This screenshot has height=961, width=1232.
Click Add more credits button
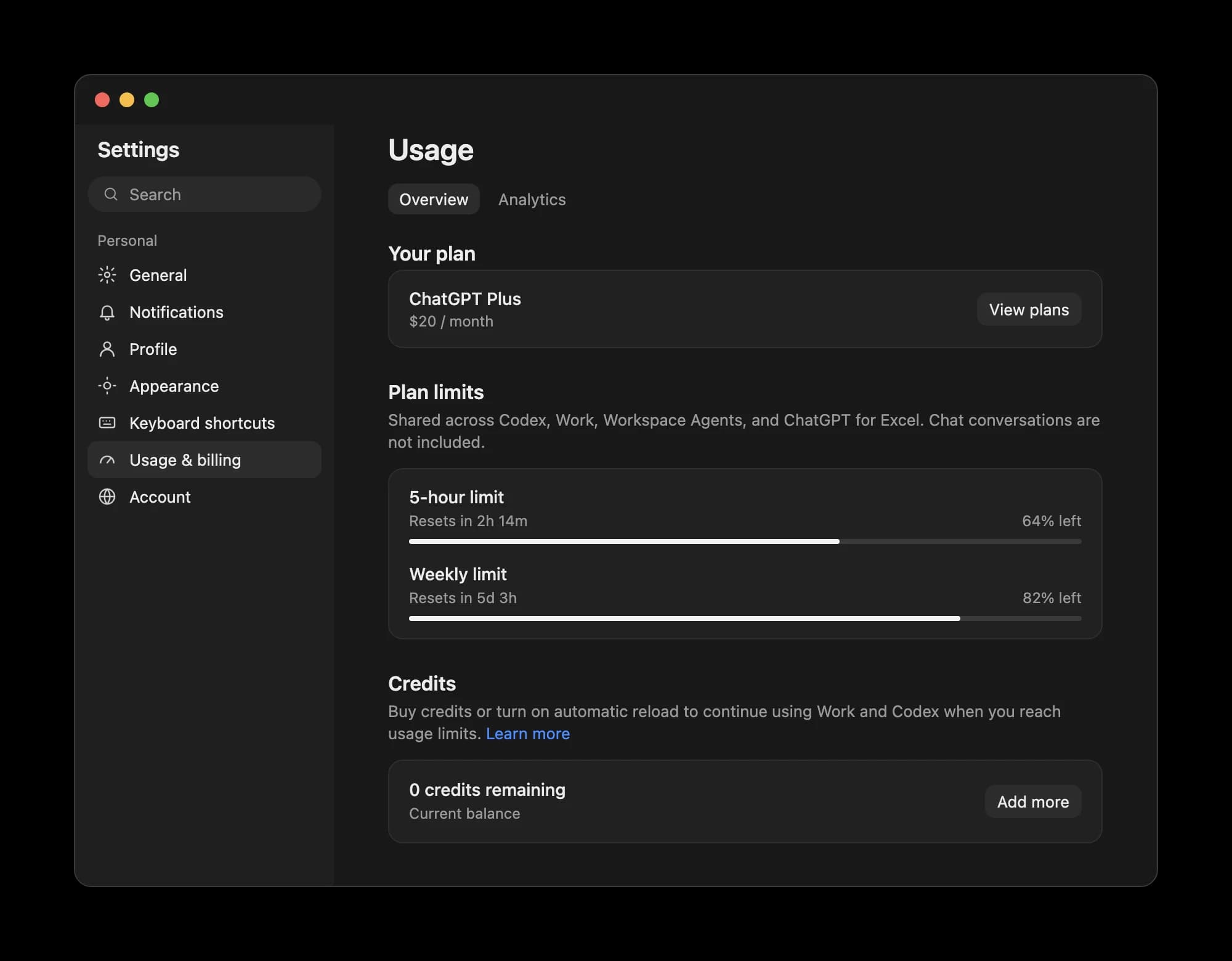click(1033, 801)
